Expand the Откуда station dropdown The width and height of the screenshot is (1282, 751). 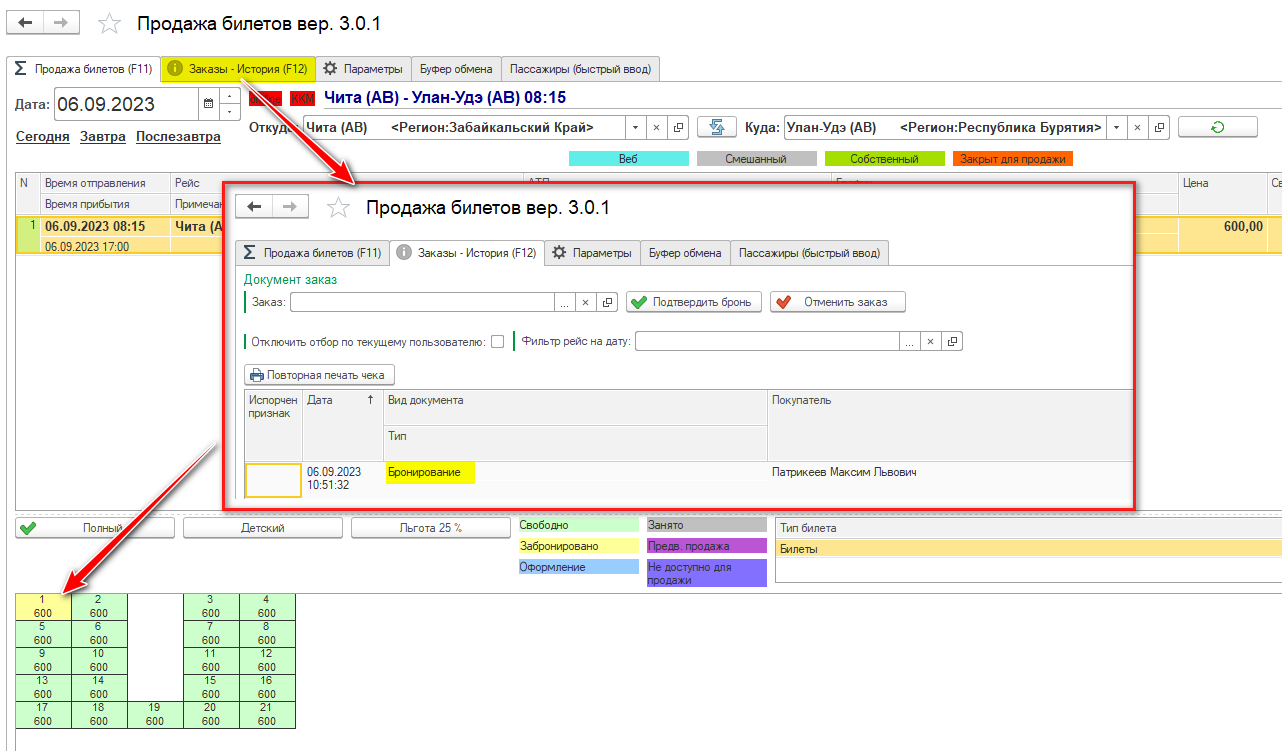coord(635,128)
